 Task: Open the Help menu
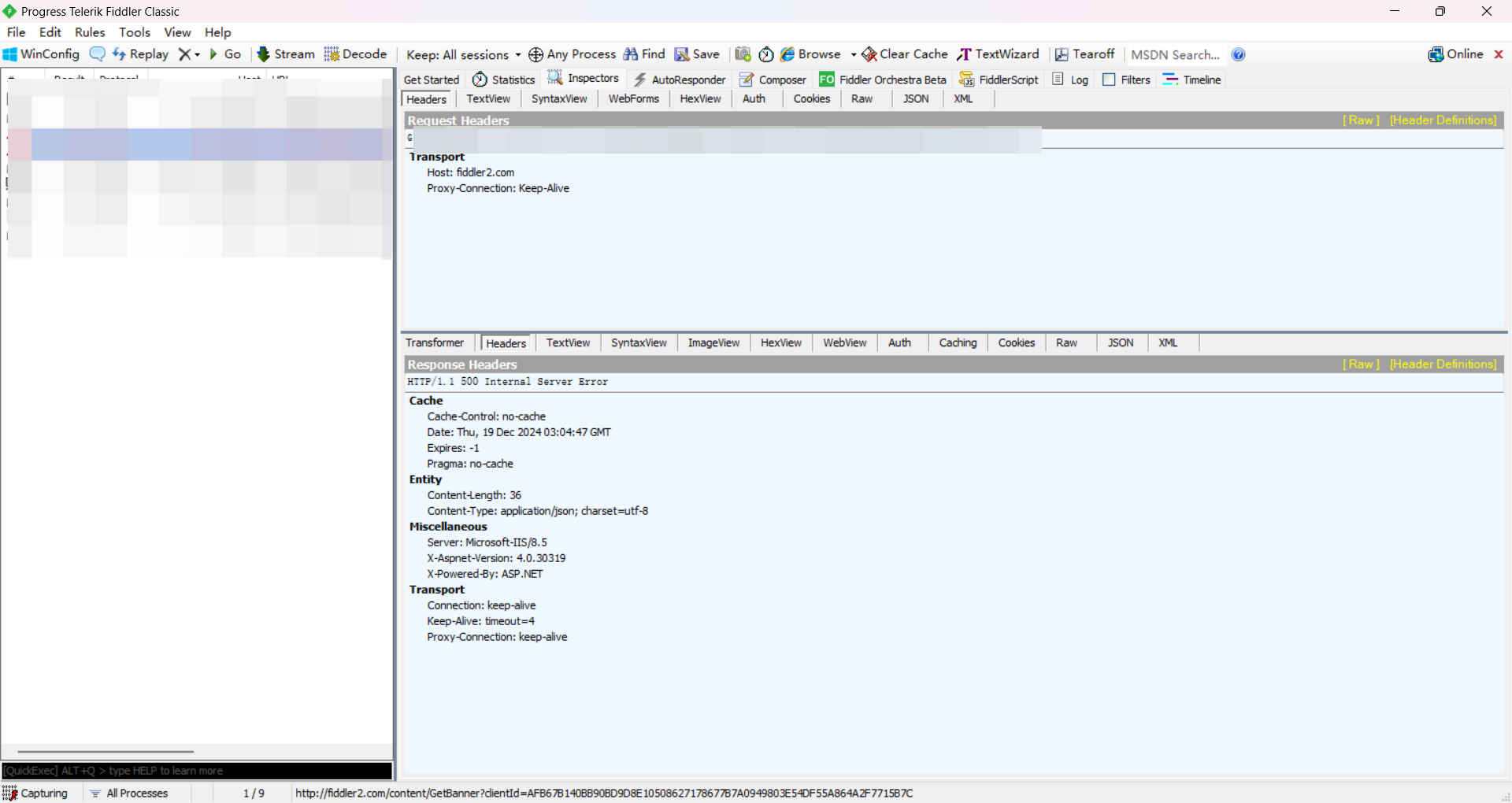point(218,32)
